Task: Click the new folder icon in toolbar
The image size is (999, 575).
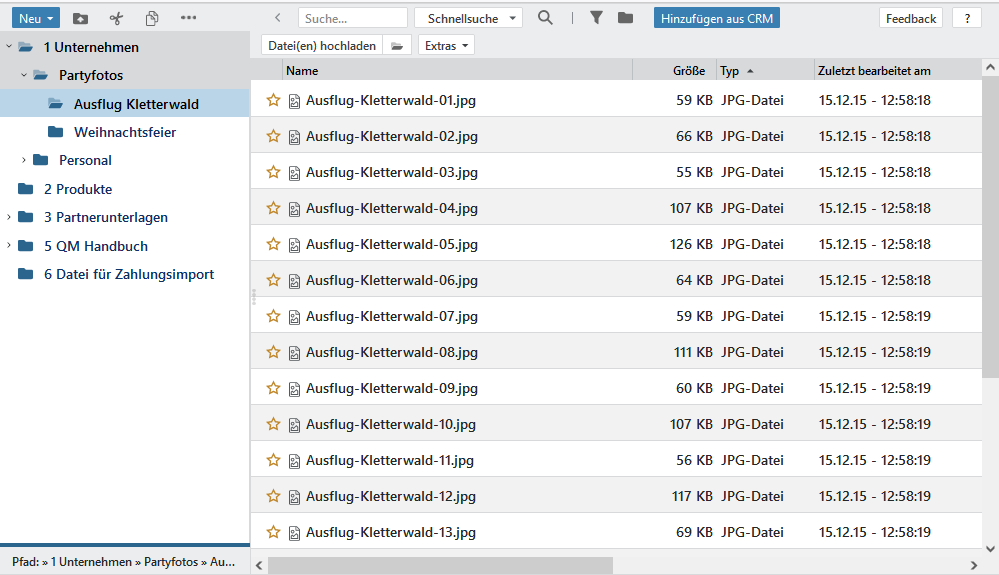Action: pyautogui.click(x=81, y=18)
